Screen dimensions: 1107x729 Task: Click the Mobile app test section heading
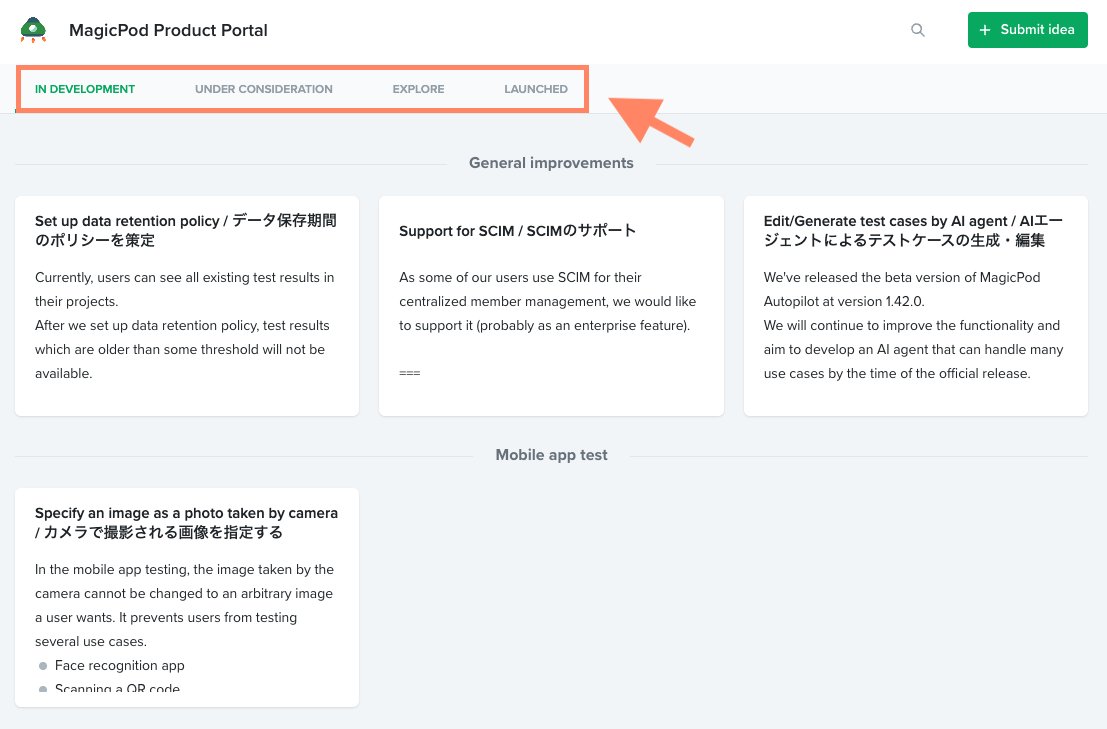pyautogui.click(x=551, y=454)
